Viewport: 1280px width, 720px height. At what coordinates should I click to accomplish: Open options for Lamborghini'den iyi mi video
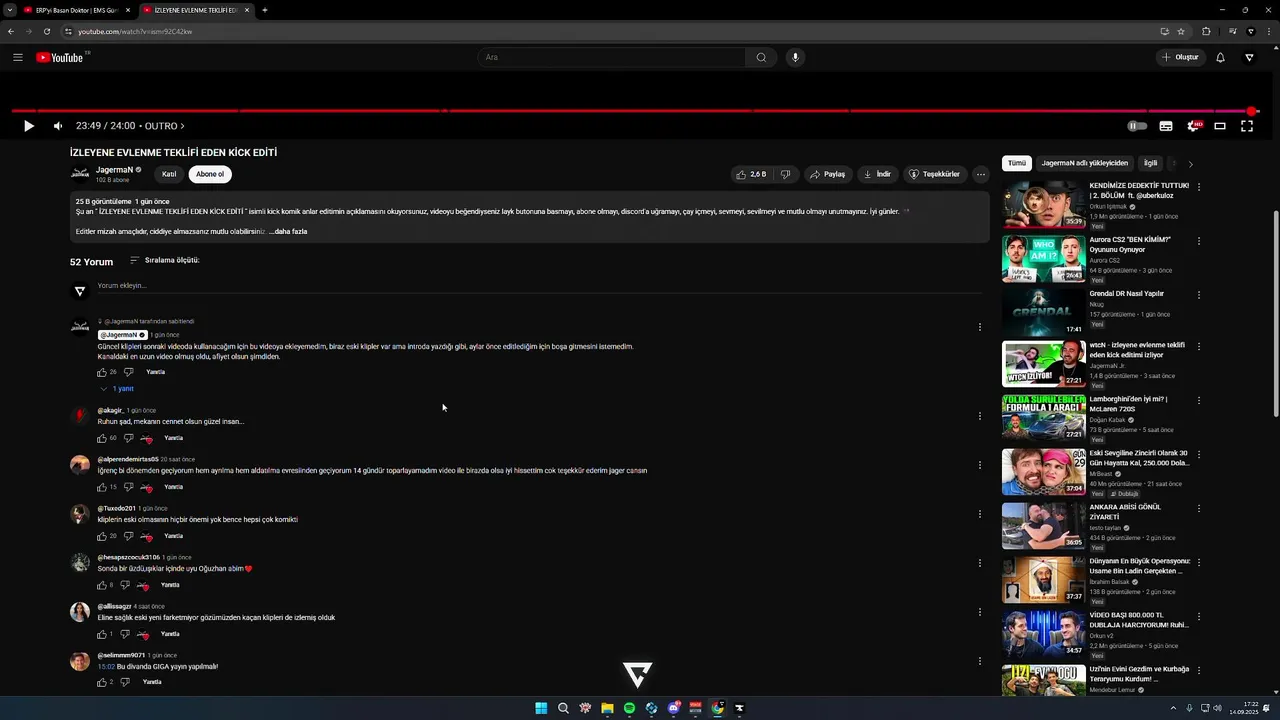[x=1198, y=401]
